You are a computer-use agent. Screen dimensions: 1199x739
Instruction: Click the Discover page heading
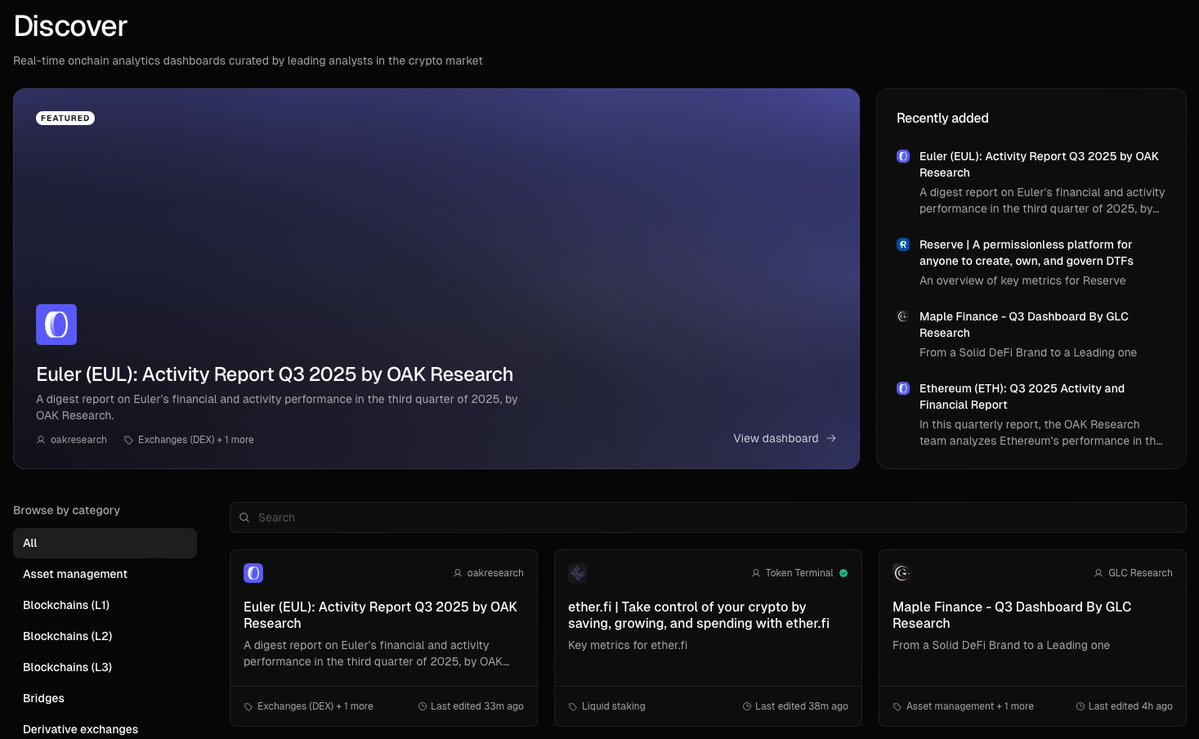click(x=70, y=26)
